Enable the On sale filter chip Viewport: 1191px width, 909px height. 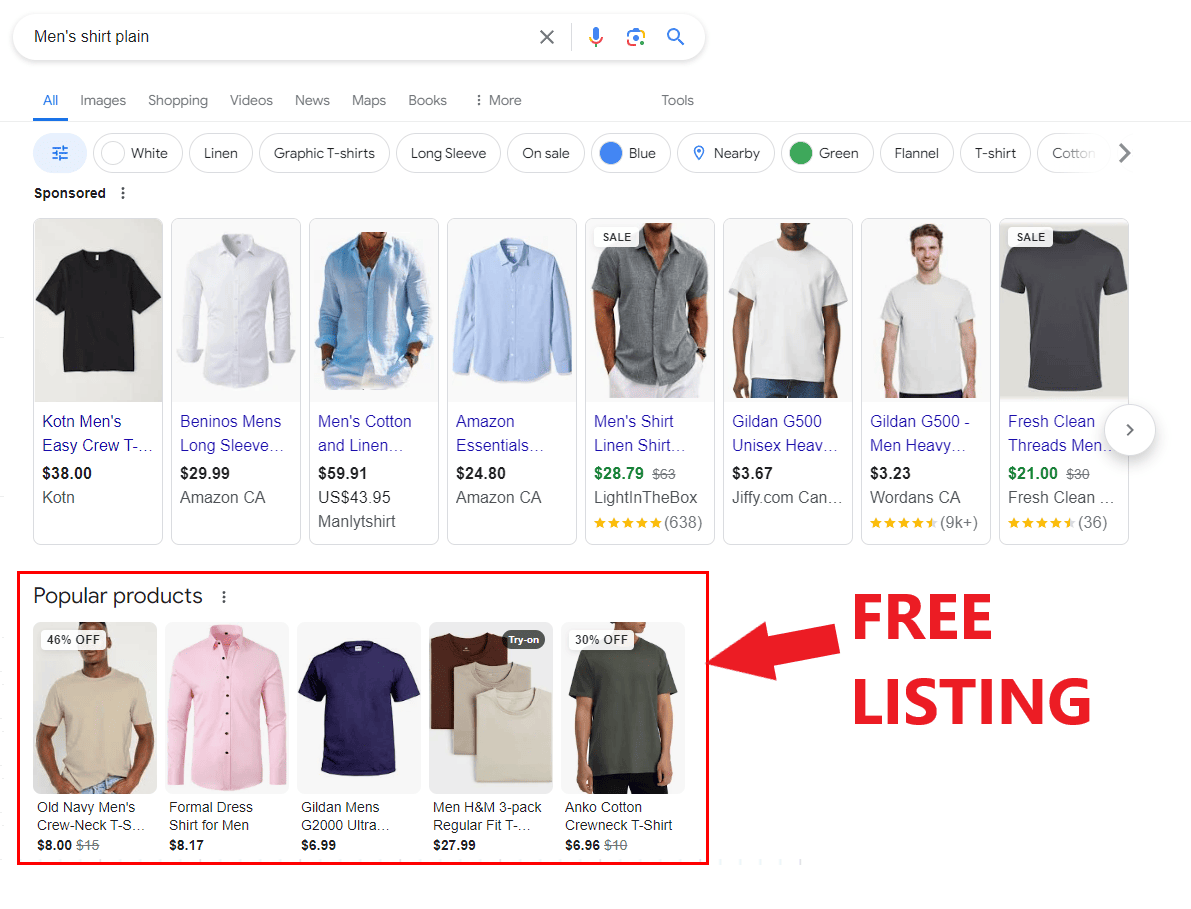(x=545, y=153)
